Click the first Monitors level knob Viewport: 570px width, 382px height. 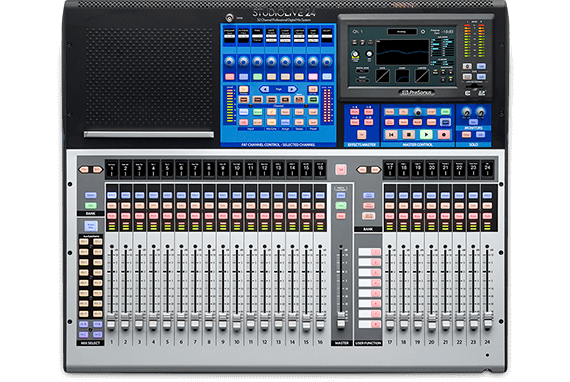[x=466, y=112]
